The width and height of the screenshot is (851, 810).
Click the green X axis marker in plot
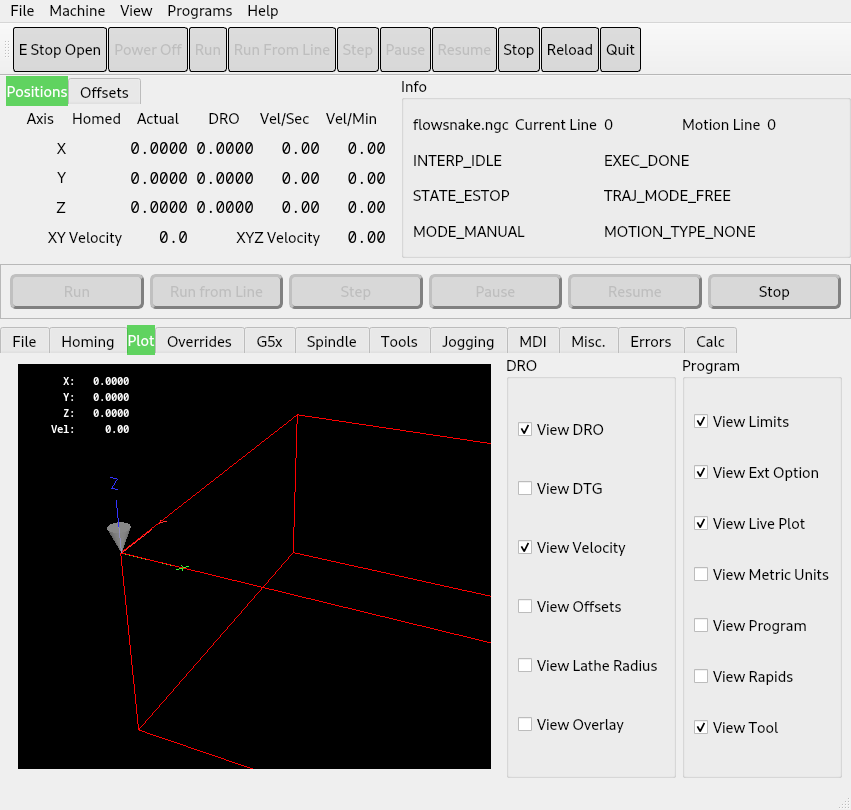(x=183, y=568)
